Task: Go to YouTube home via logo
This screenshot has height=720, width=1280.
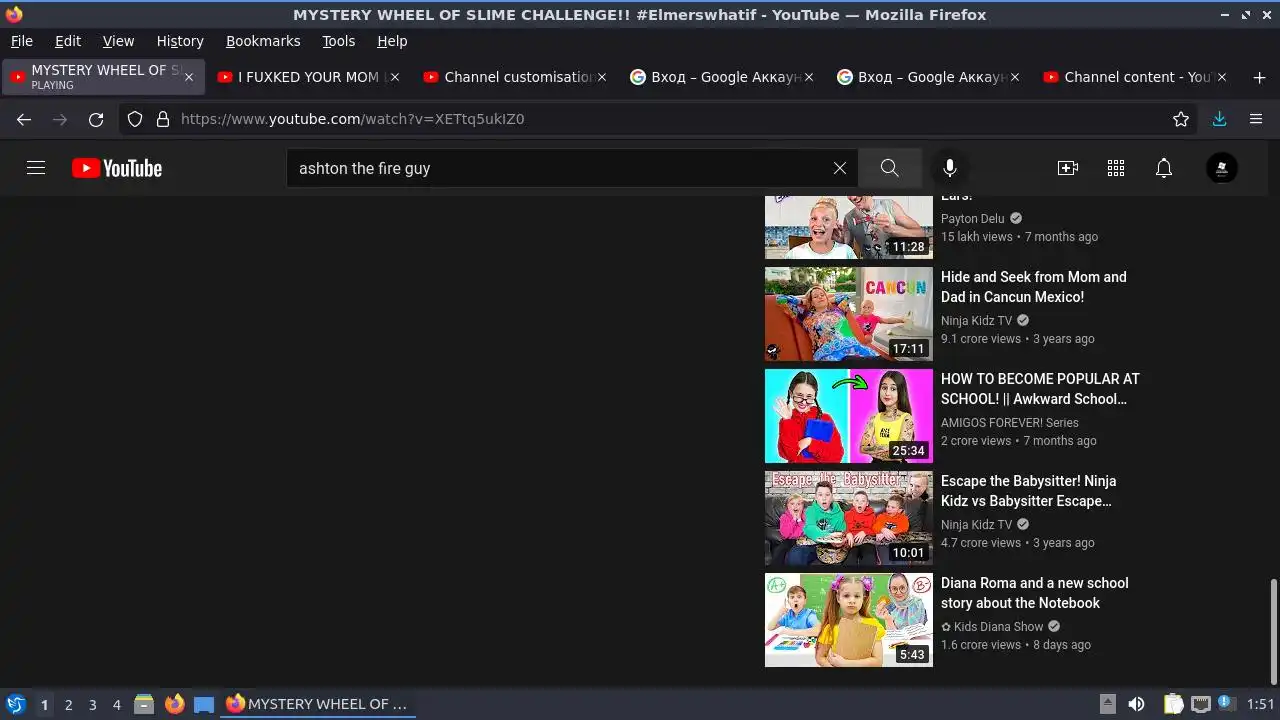Action: tap(117, 168)
